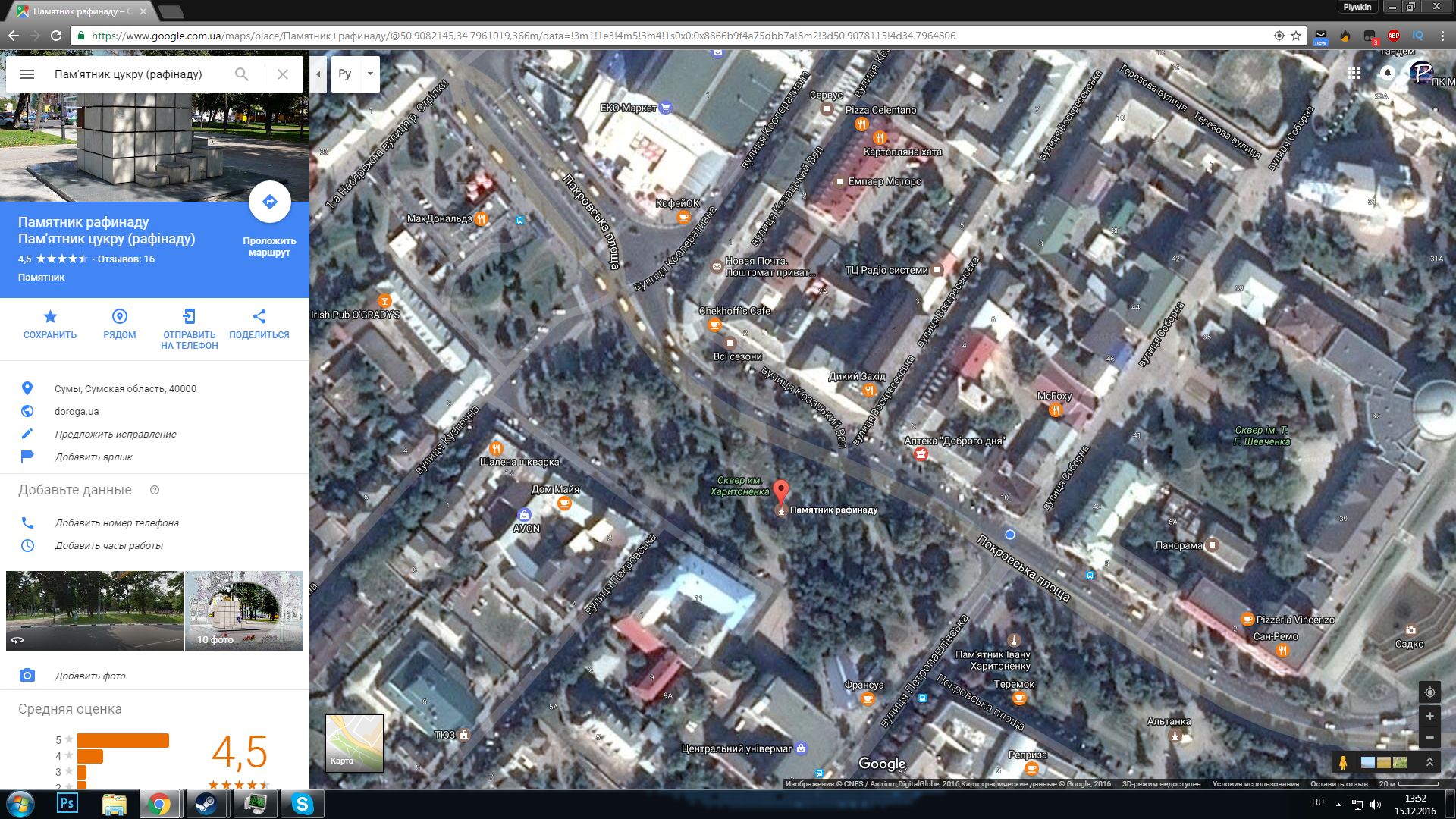Click the search magnifier icon
The width and height of the screenshot is (1456, 819).
click(241, 74)
